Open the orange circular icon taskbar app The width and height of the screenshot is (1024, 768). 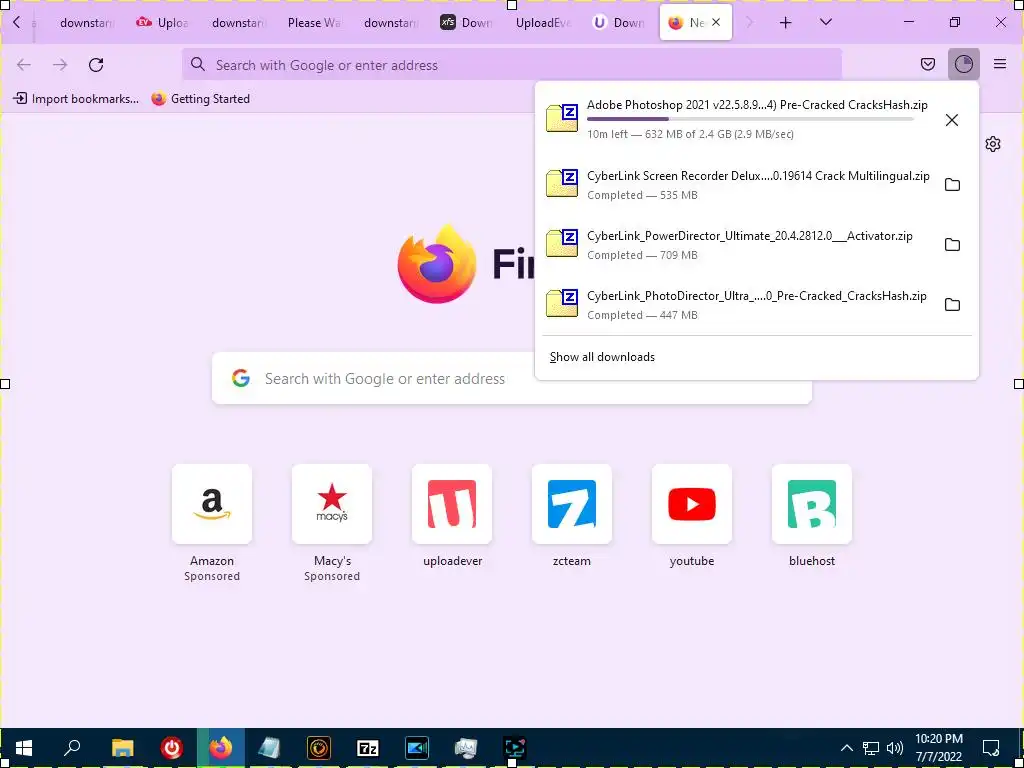tap(319, 748)
